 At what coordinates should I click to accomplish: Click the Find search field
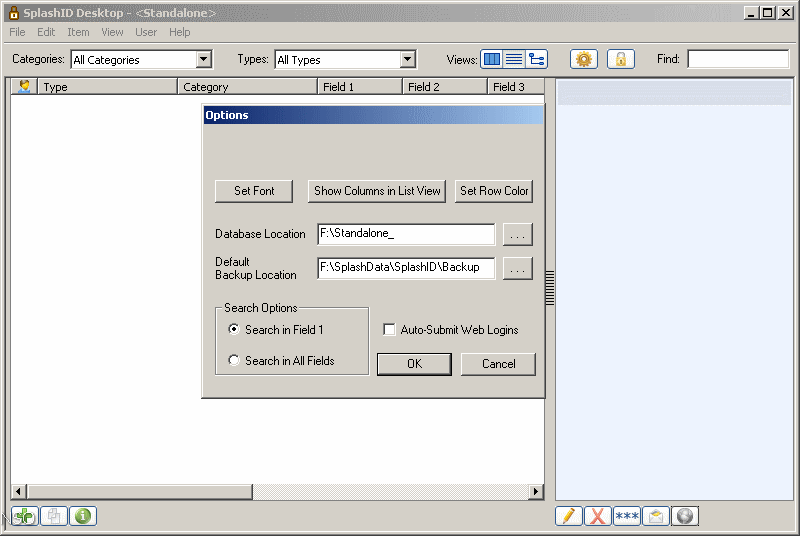point(738,59)
